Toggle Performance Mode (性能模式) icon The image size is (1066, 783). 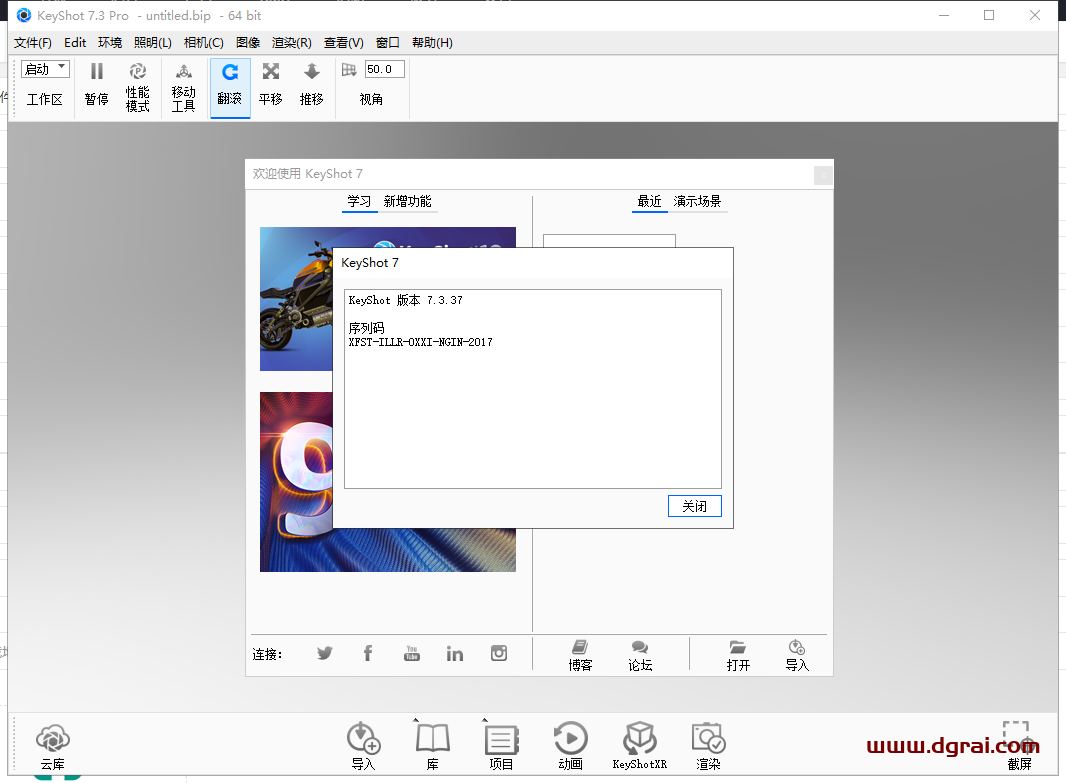point(138,73)
